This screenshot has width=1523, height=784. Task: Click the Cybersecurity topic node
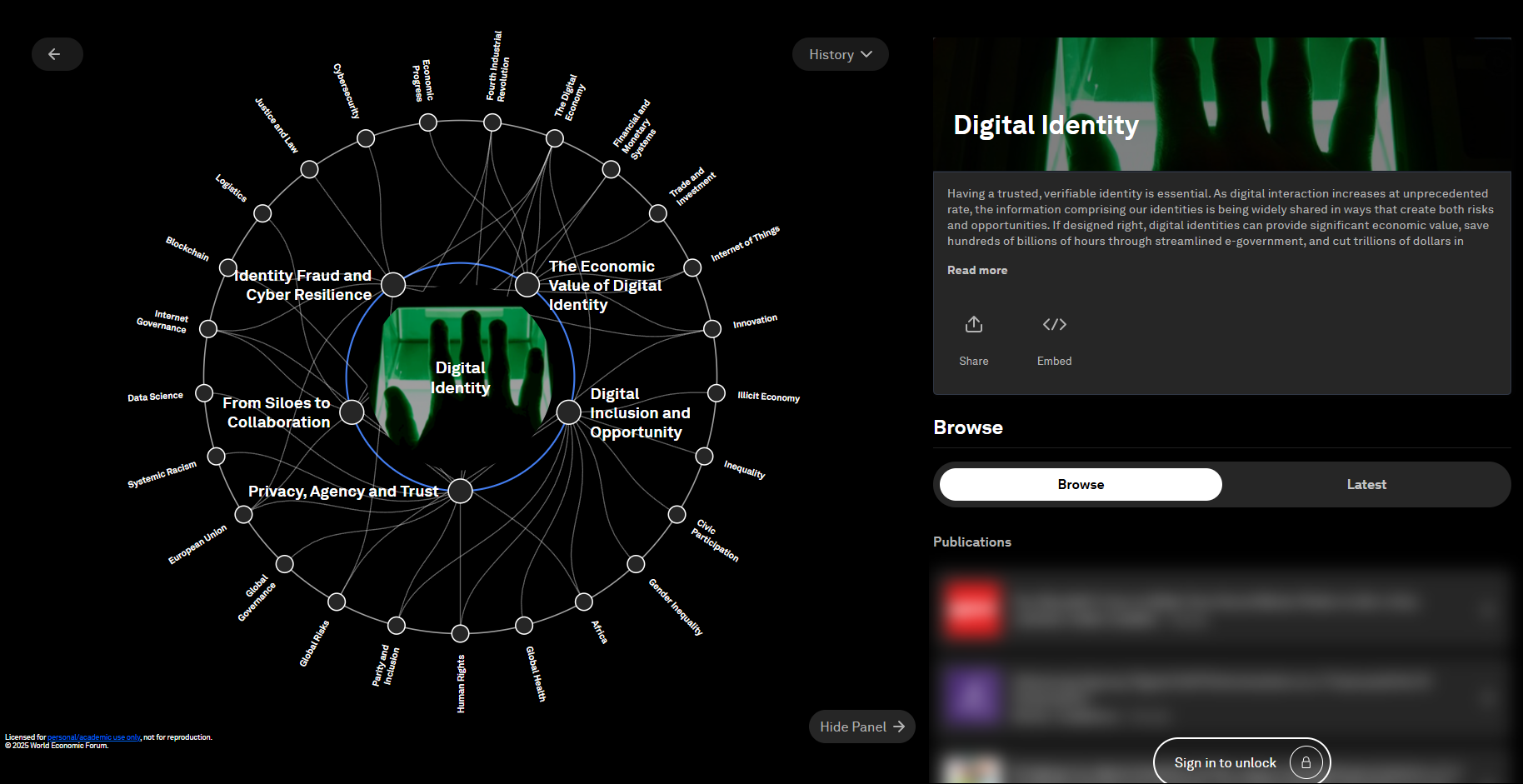pyautogui.click(x=366, y=138)
